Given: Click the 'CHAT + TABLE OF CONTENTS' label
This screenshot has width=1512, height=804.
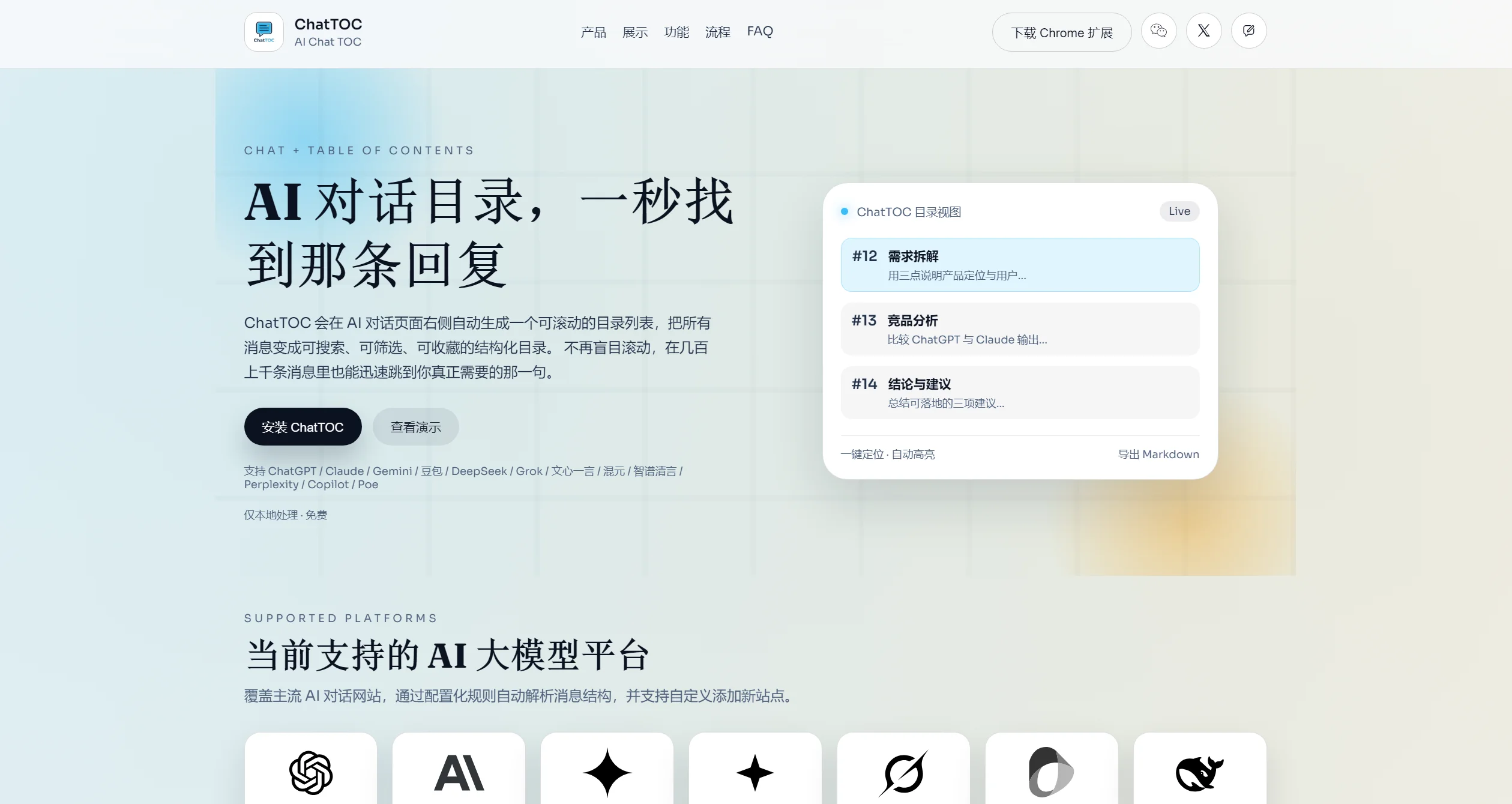Looking at the screenshot, I should [359, 150].
